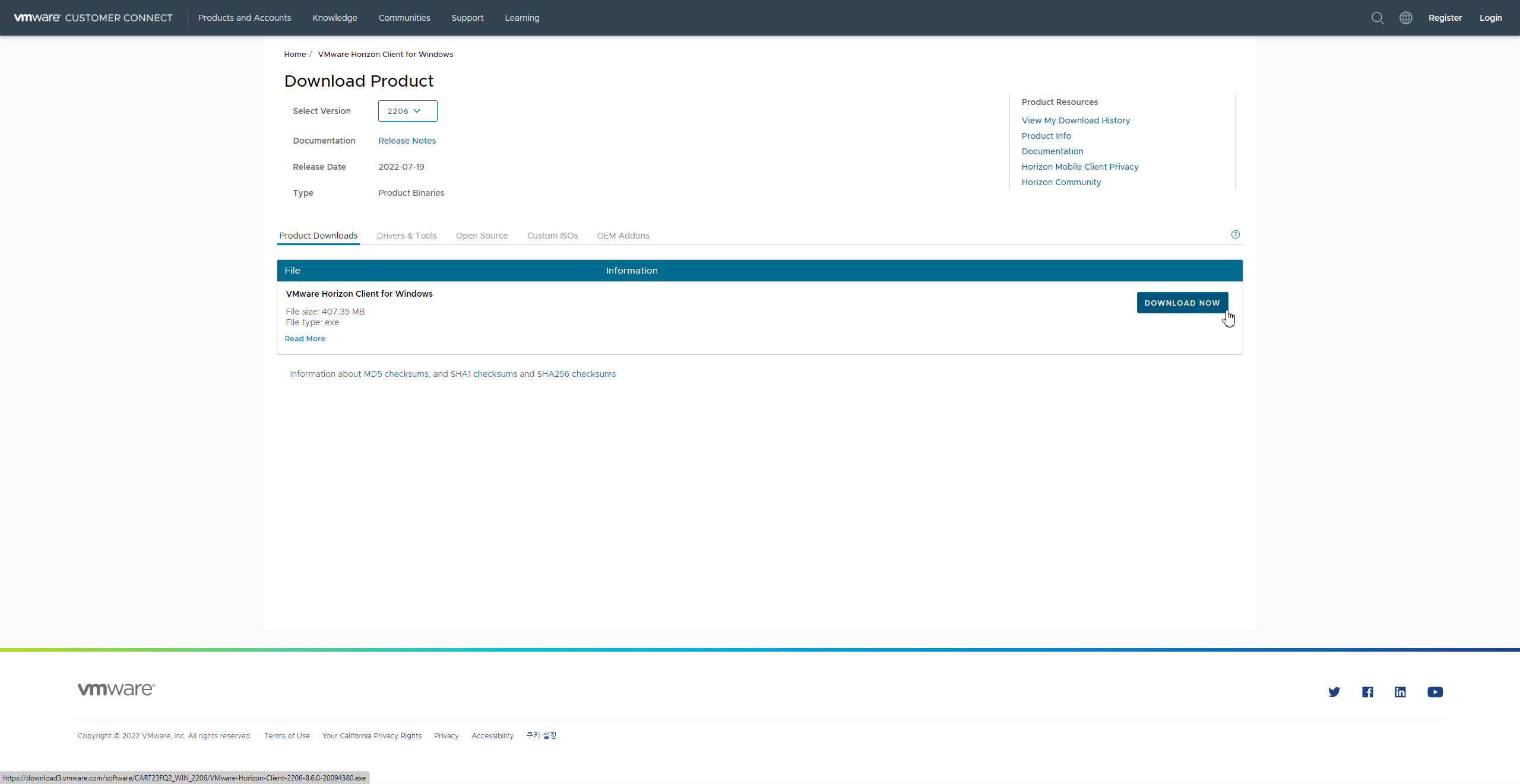Open Products and Accounts menu

pos(244,18)
